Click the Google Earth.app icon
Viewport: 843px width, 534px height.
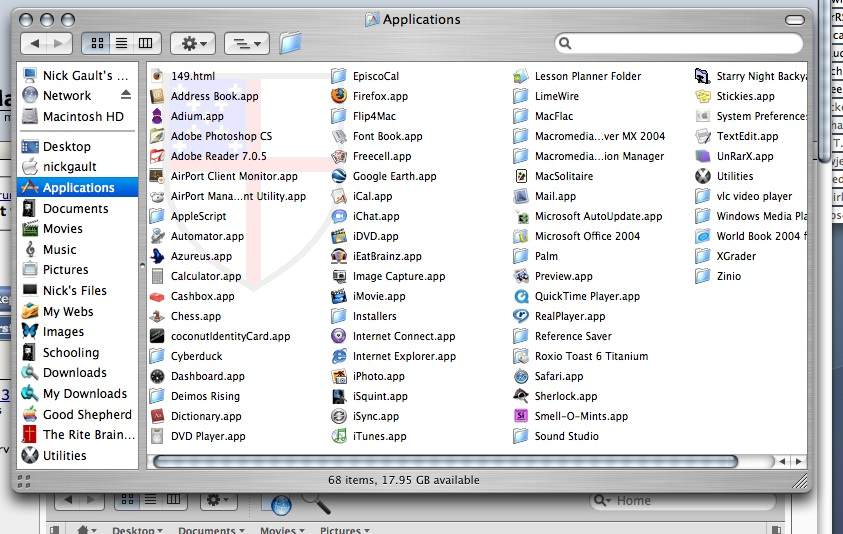point(339,176)
